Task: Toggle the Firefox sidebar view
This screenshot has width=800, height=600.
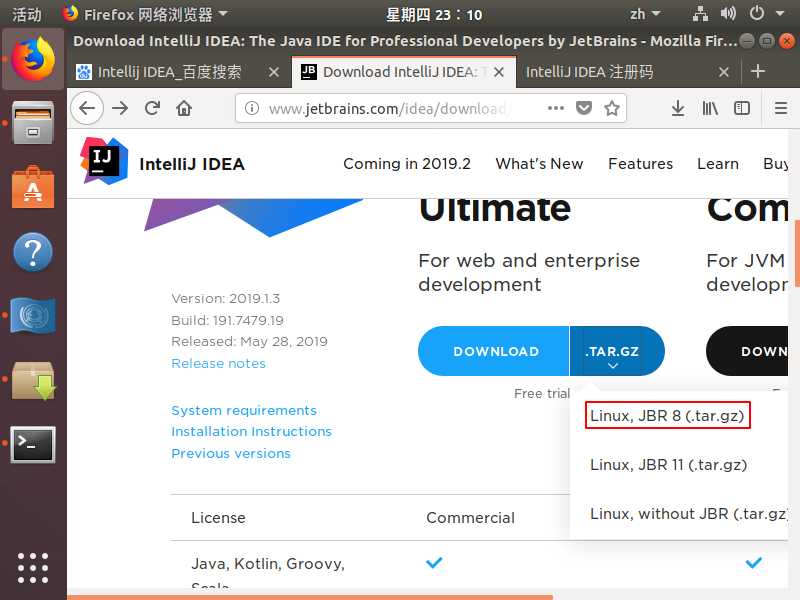Action: click(x=742, y=108)
